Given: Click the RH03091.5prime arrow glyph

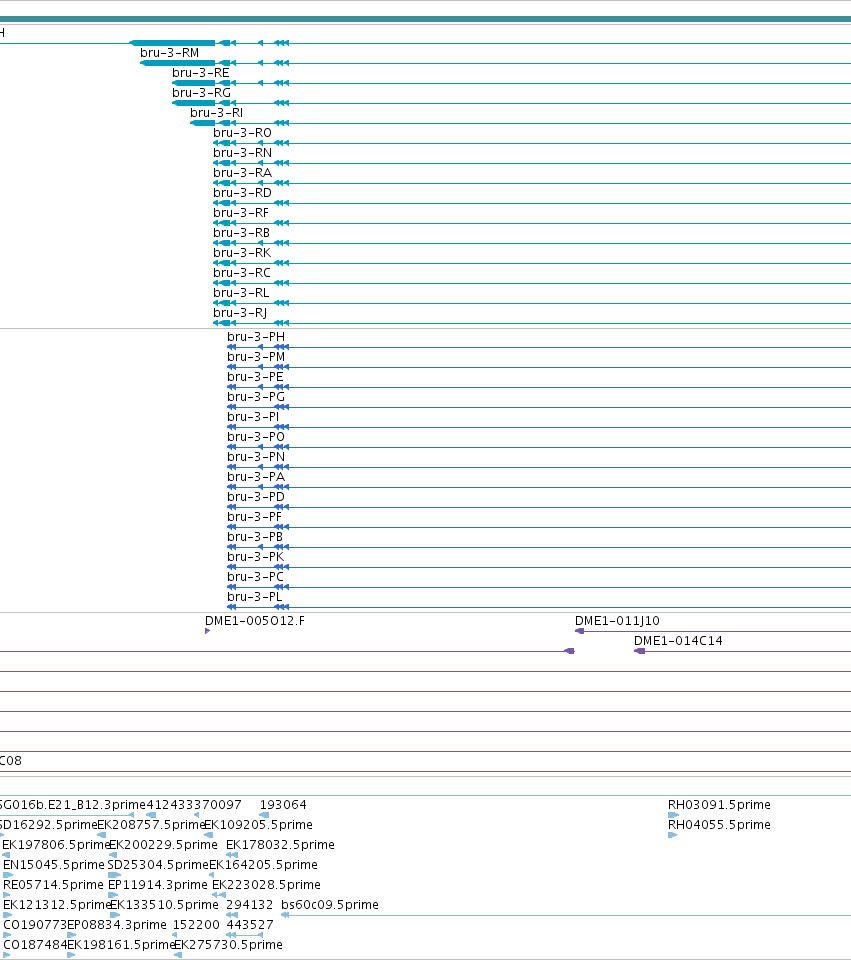Looking at the screenshot, I should tap(673, 815).
